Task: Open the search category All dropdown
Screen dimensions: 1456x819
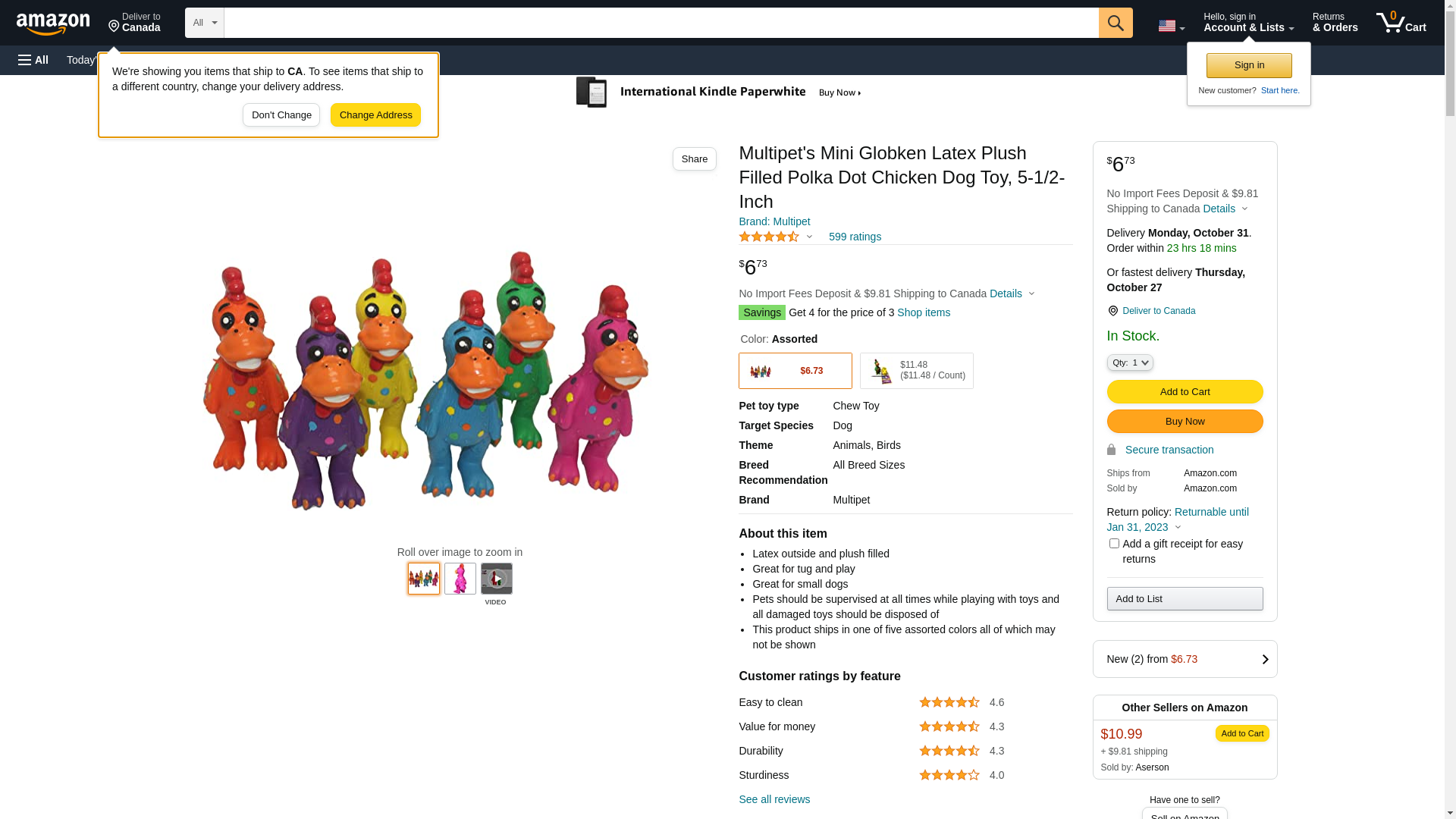Action: pyautogui.click(x=204, y=23)
